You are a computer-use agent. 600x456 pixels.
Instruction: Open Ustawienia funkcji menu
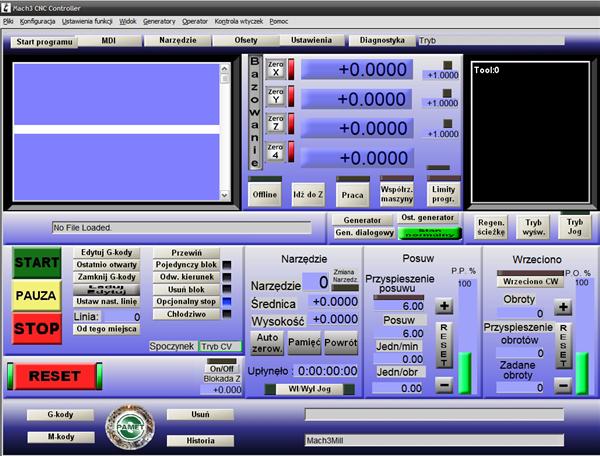click(x=87, y=21)
